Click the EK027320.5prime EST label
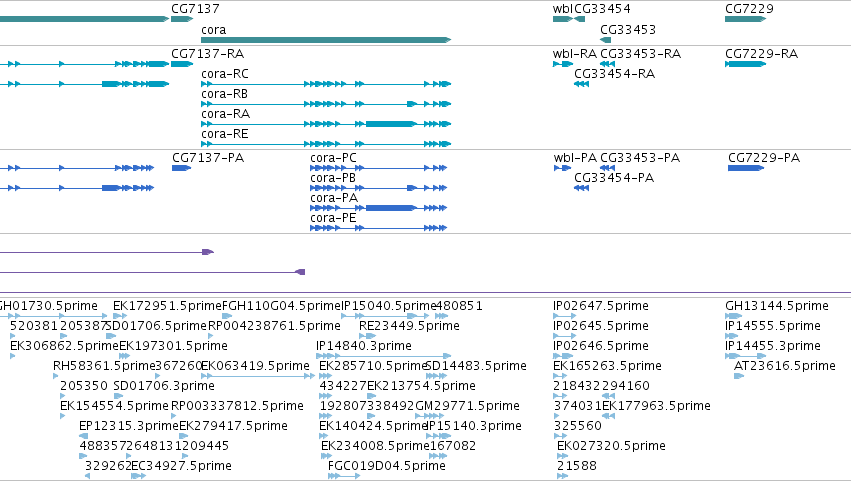The height and width of the screenshot is (481, 851). coord(611,447)
